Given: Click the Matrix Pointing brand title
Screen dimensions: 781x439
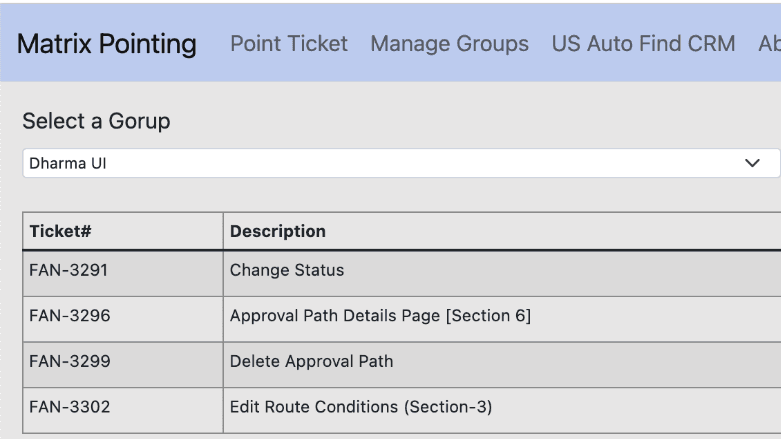Looking at the screenshot, I should tap(106, 44).
